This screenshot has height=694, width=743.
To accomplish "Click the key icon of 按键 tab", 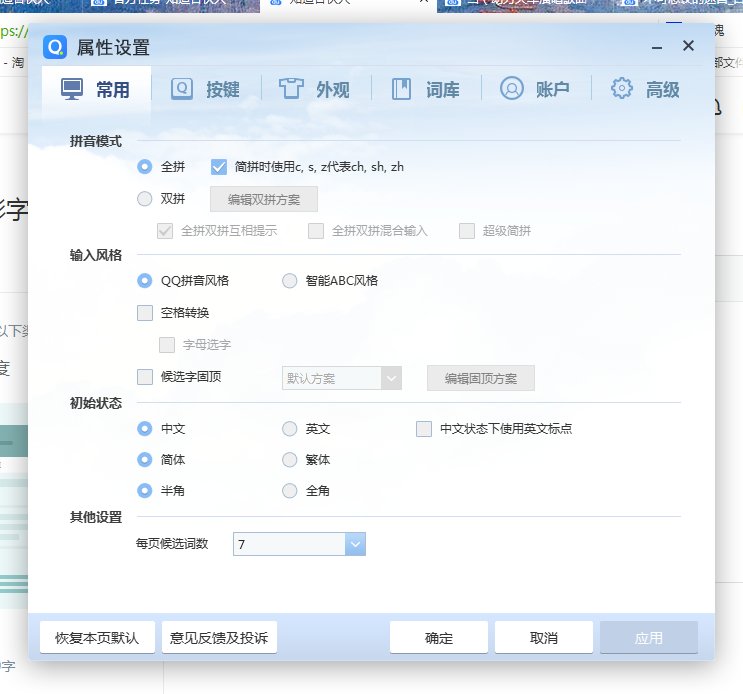I will [x=181, y=89].
